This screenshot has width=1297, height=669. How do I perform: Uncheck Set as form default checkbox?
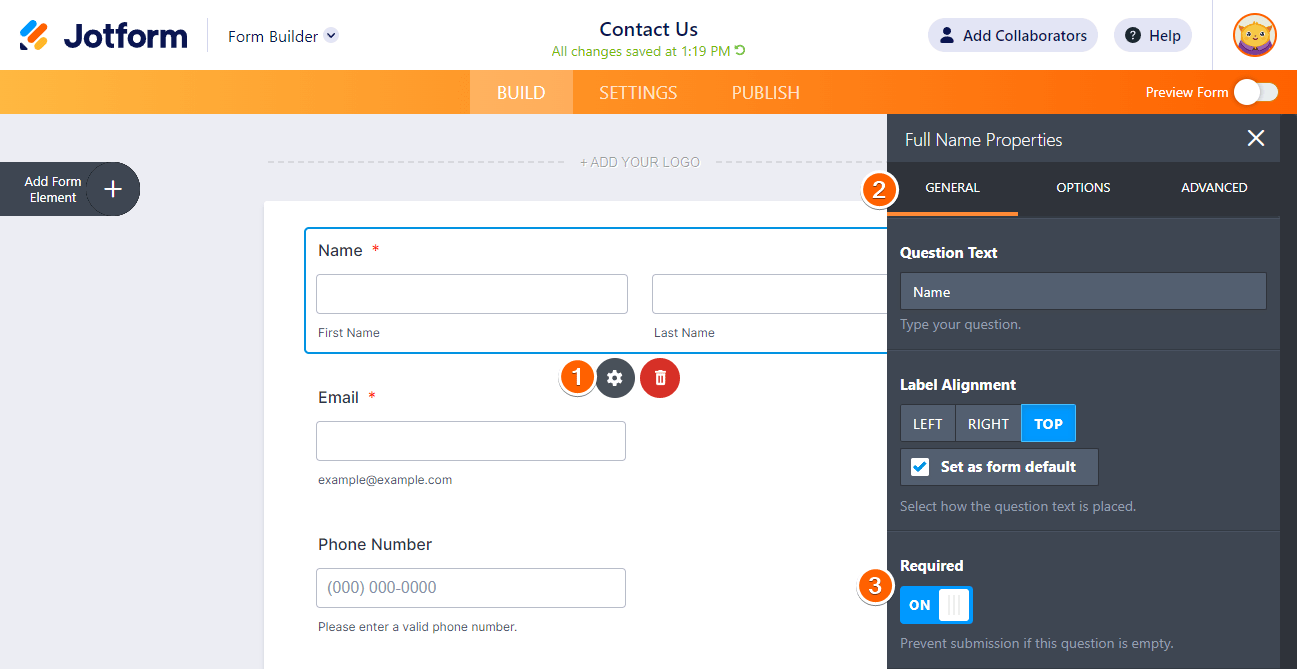click(x=920, y=467)
